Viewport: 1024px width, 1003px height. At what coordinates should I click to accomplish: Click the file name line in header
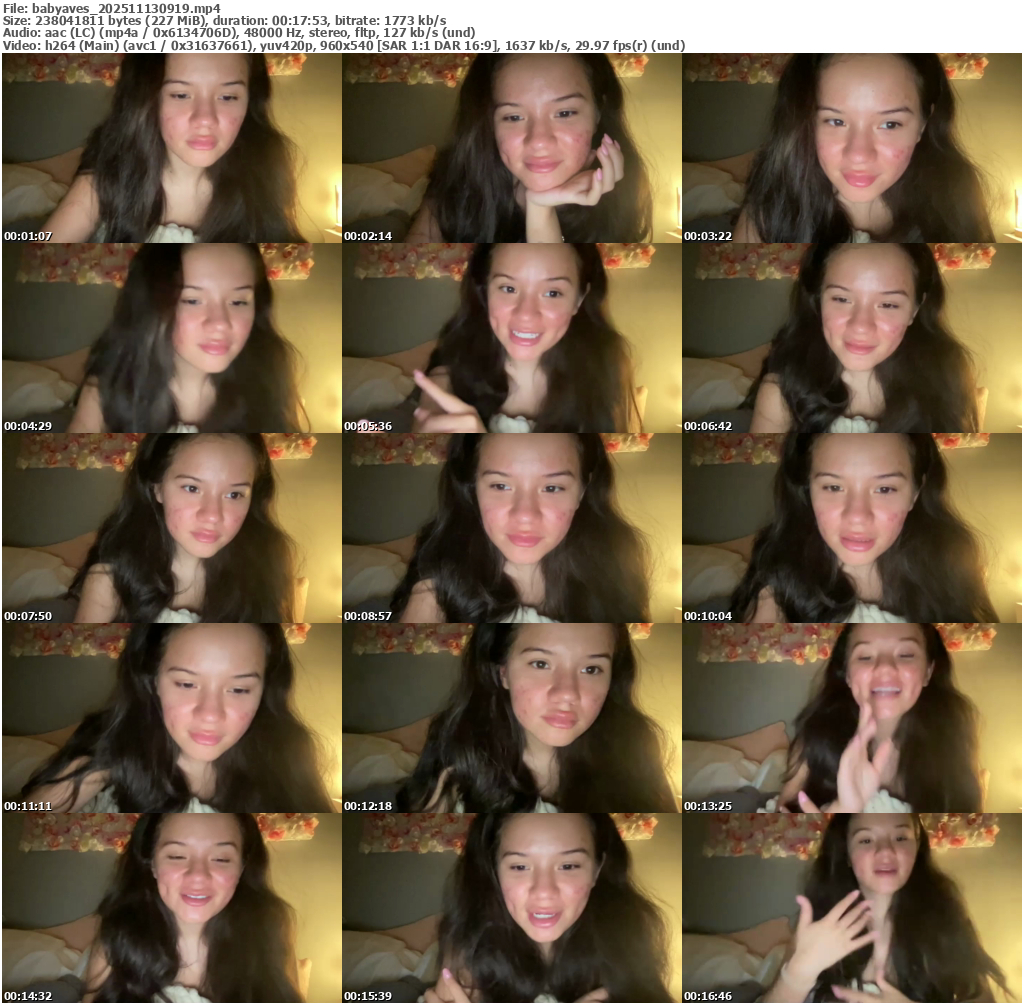pyautogui.click(x=111, y=7)
